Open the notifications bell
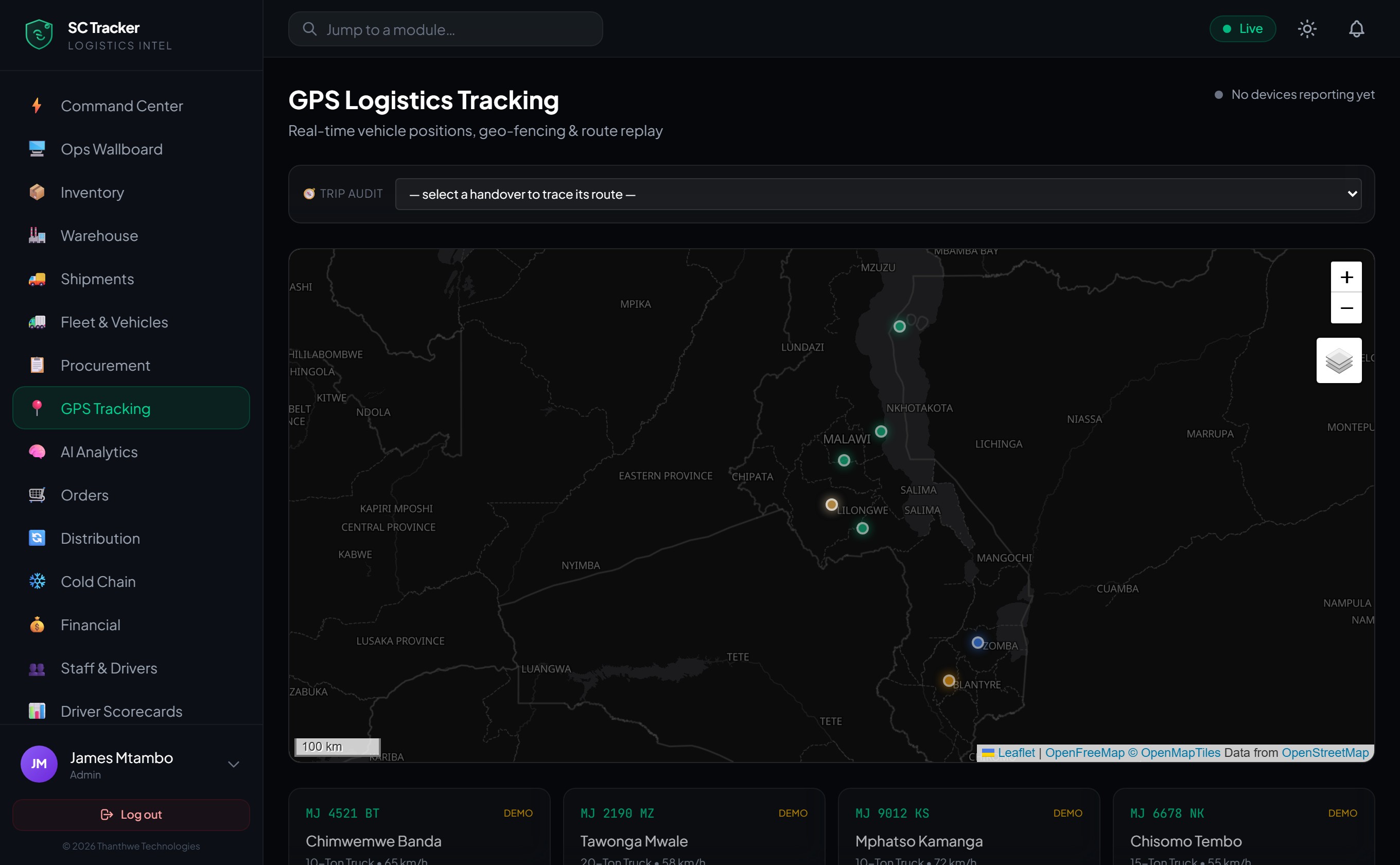Viewport: 1400px width, 865px height. (x=1357, y=29)
